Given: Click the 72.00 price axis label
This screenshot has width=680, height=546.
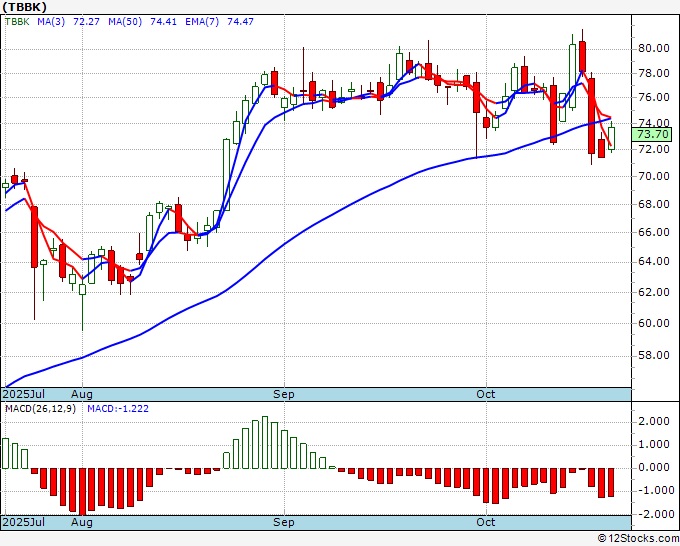Looking at the screenshot, I should tap(654, 149).
